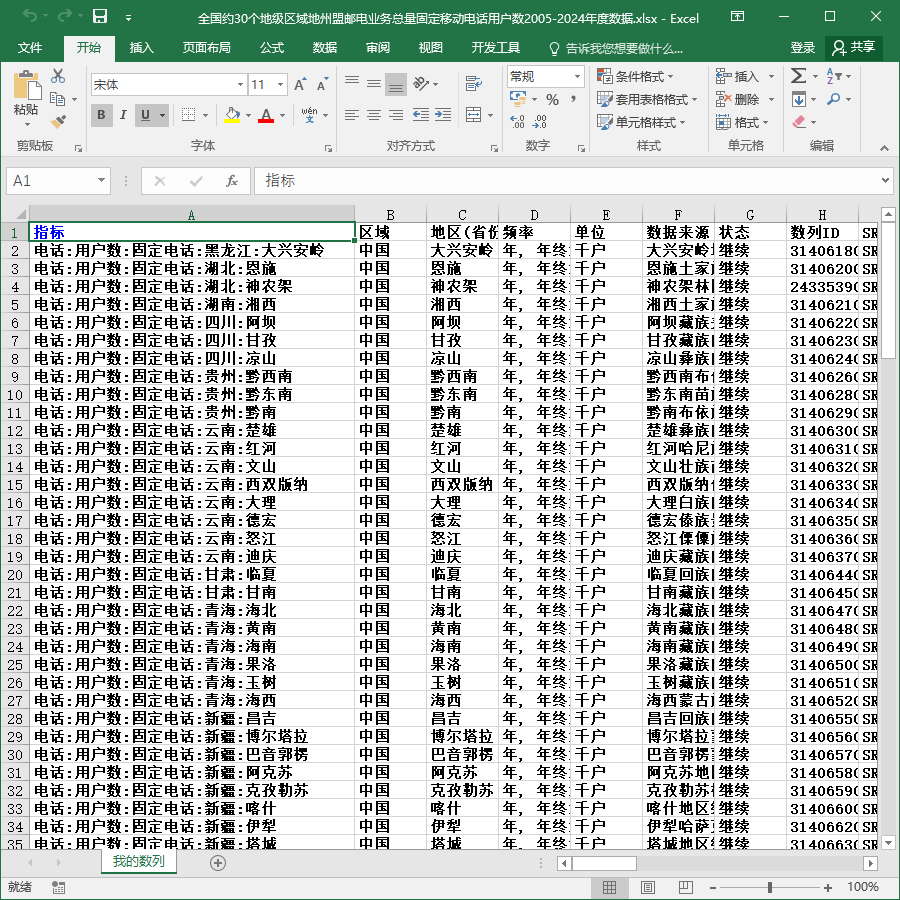This screenshot has width=900, height=900.
Task: Toggle Underline formatting
Action: point(146,115)
